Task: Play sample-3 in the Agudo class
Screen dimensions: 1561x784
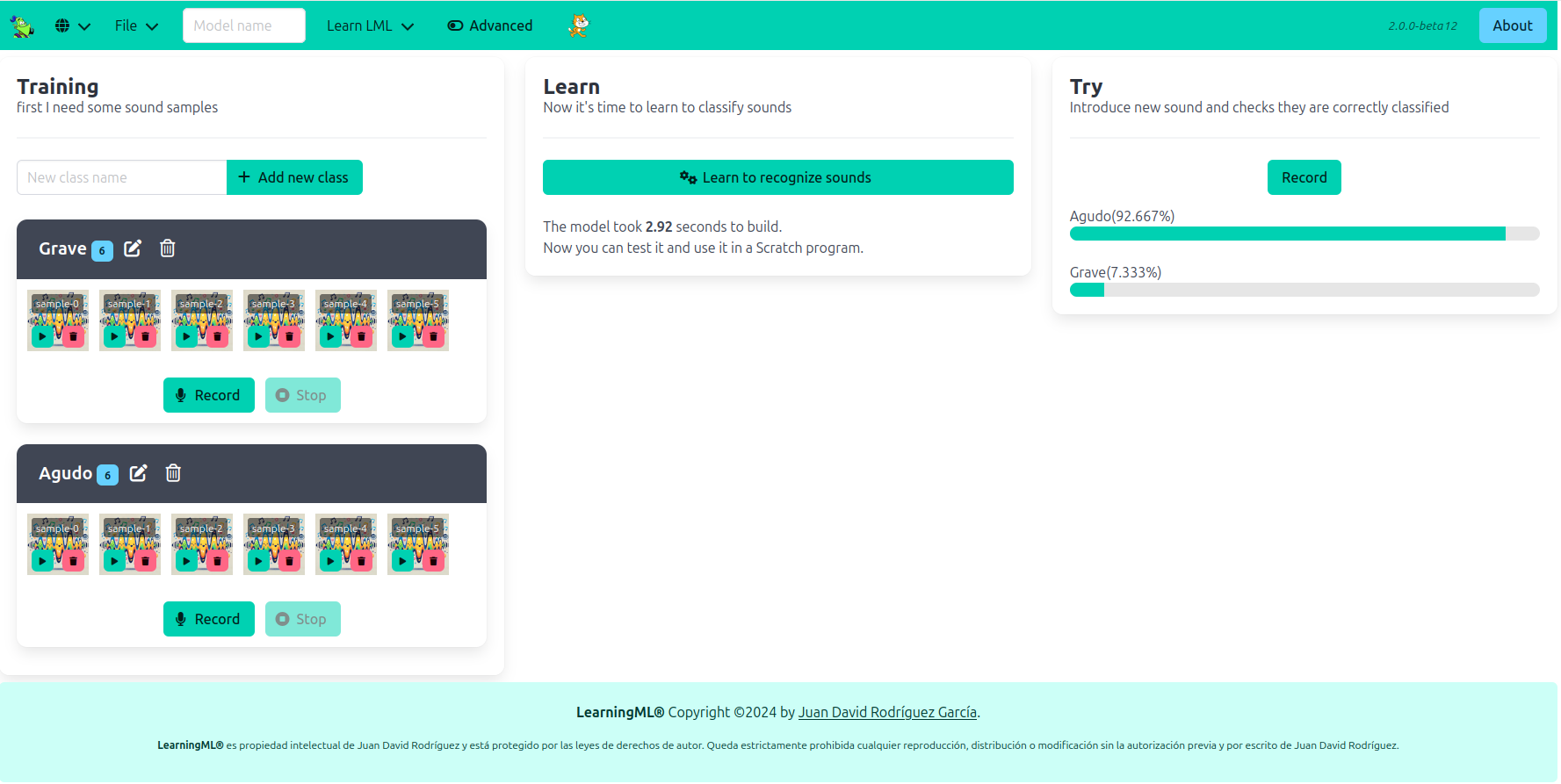Action: point(258,561)
